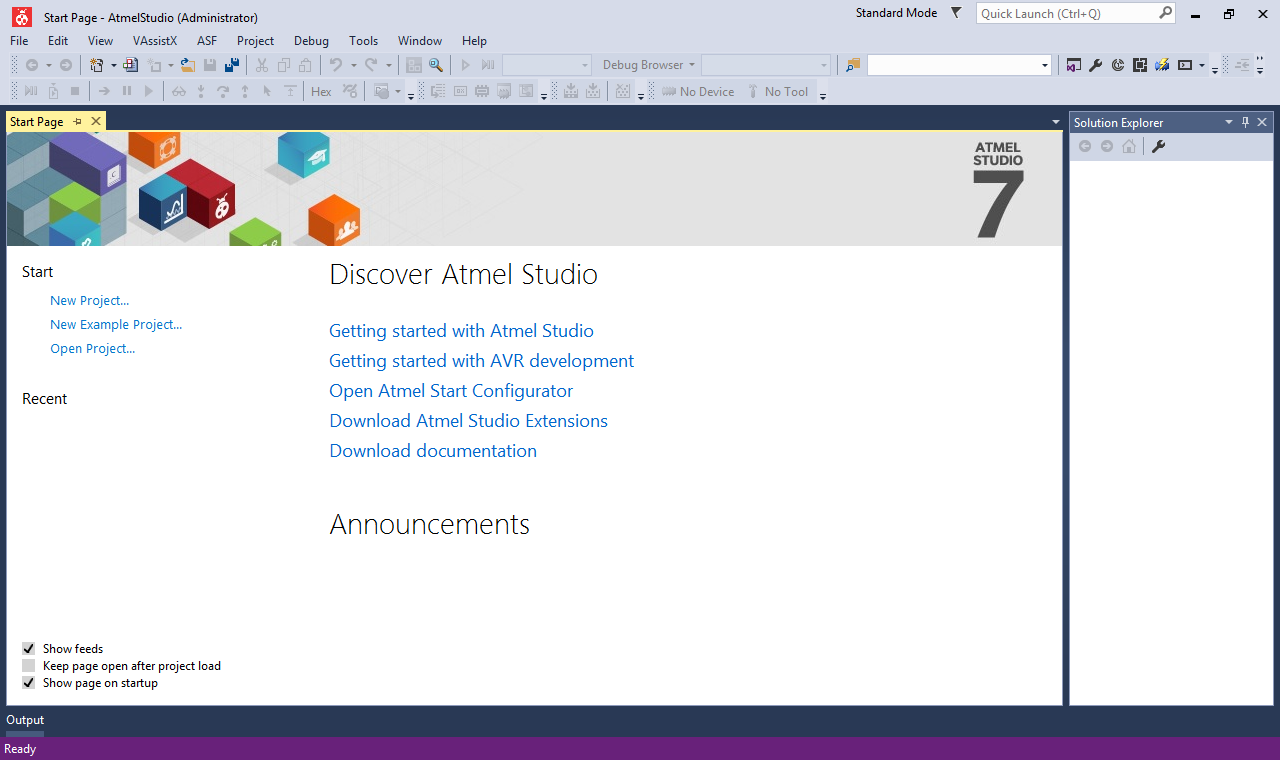Open the Help menu

pos(474,41)
